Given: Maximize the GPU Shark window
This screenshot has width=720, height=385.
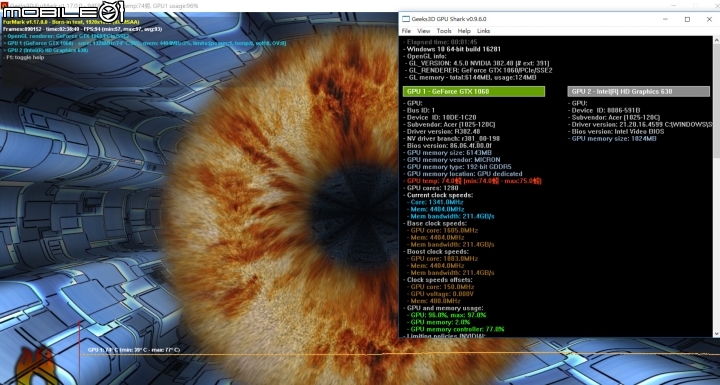Looking at the screenshot, I should tap(687, 19).
